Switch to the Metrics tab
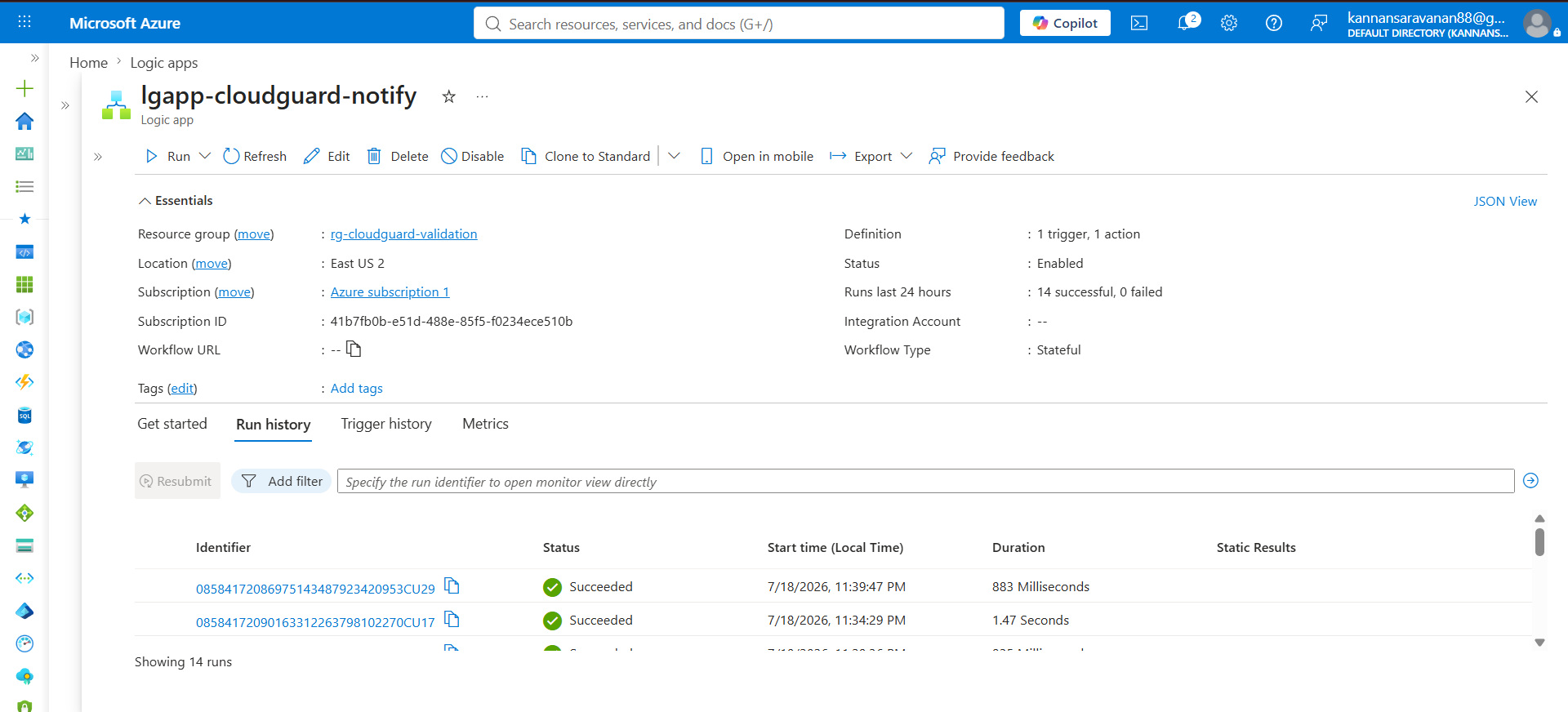Viewport: 1568px width, 712px height. tap(485, 424)
